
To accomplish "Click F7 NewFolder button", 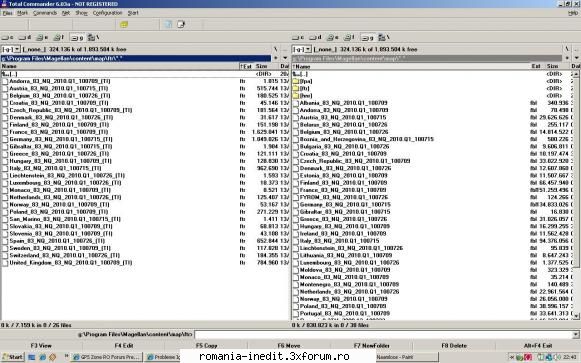I will (372, 346).
